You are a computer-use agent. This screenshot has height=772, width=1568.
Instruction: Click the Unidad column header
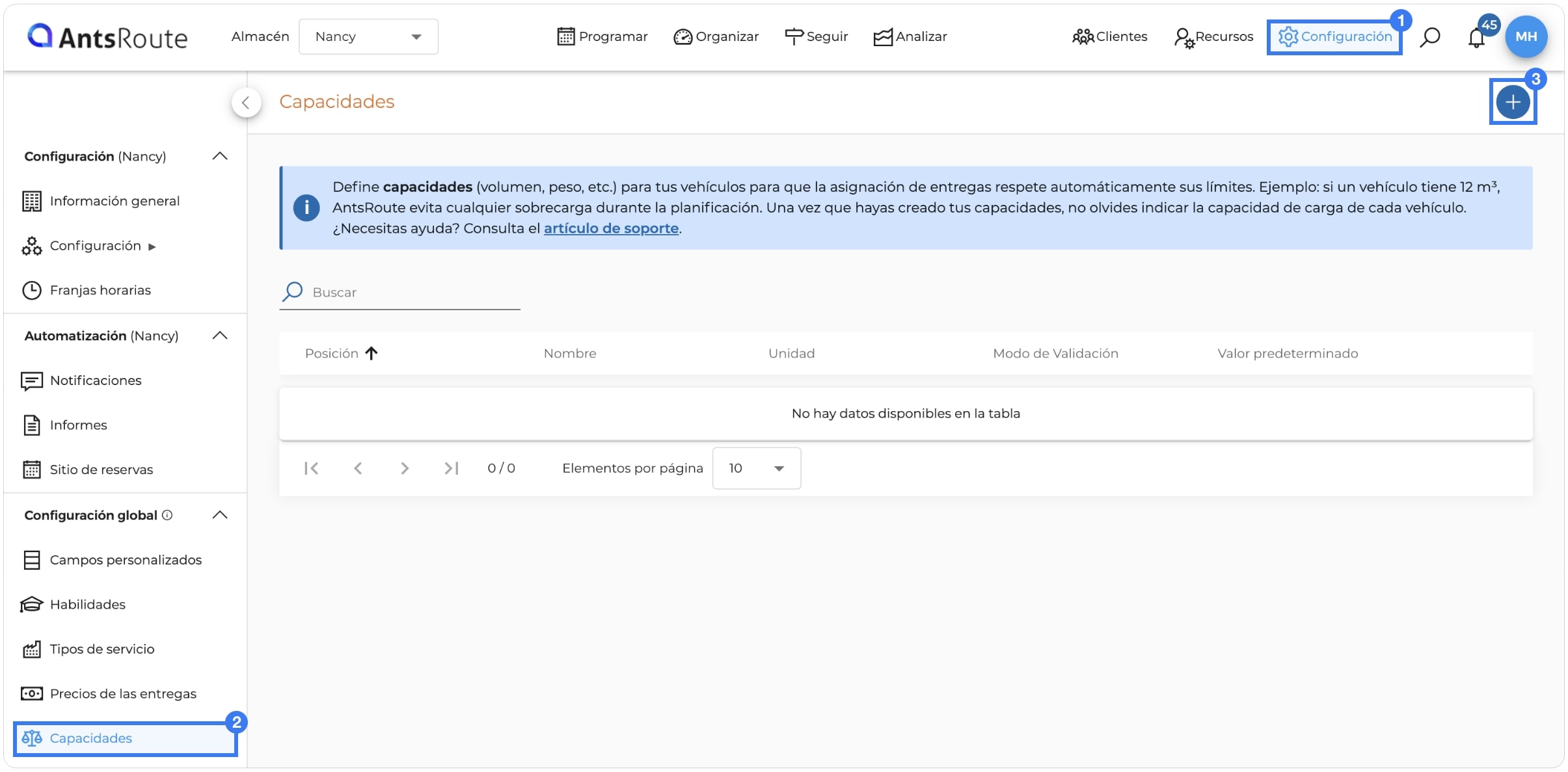click(x=791, y=353)
